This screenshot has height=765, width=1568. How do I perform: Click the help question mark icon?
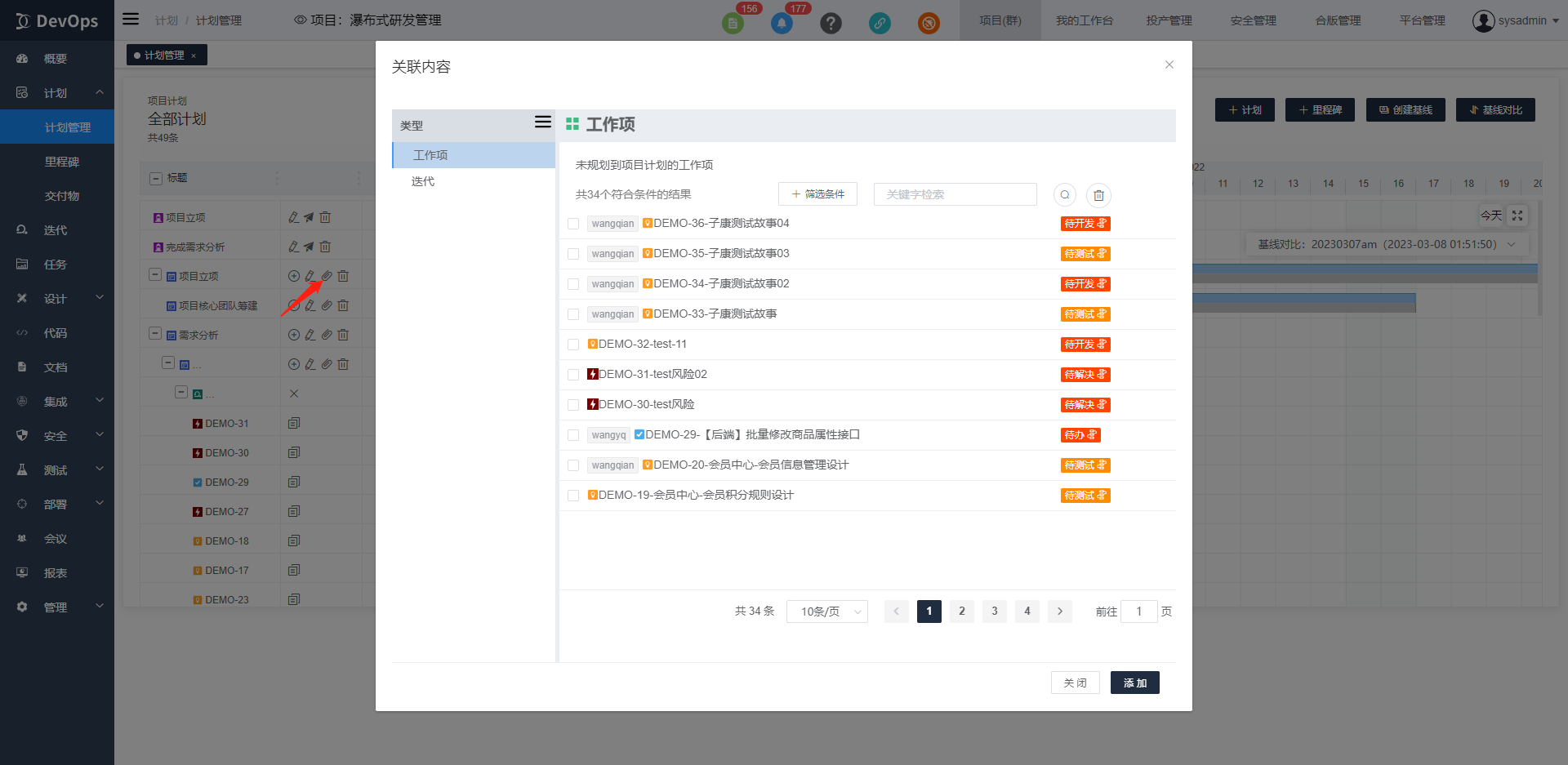pyautogui.click(x=831, y=24)
